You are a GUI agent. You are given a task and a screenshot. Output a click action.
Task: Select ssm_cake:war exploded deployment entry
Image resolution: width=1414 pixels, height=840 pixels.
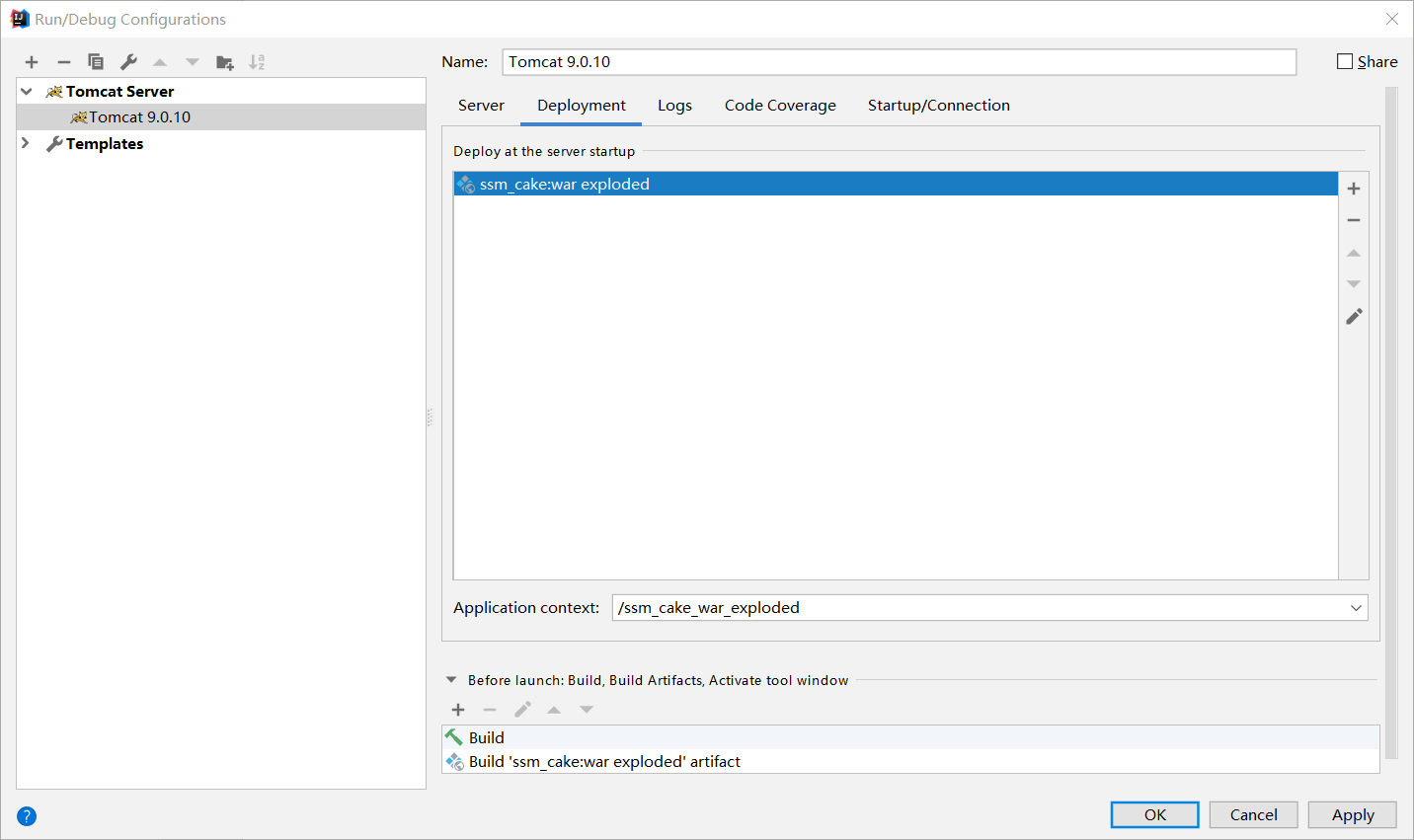896,184
